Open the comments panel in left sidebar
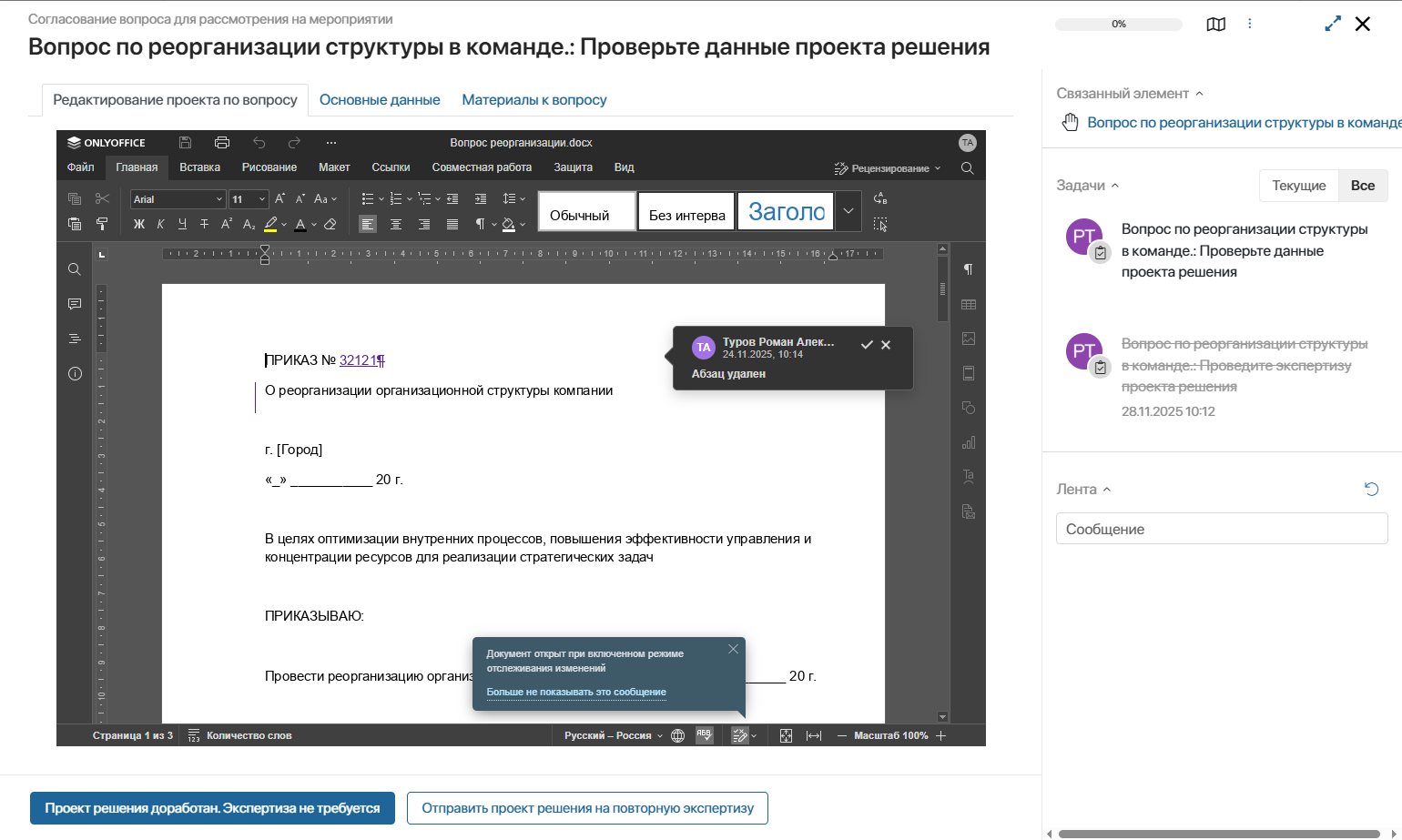 (x=75, y=304)
